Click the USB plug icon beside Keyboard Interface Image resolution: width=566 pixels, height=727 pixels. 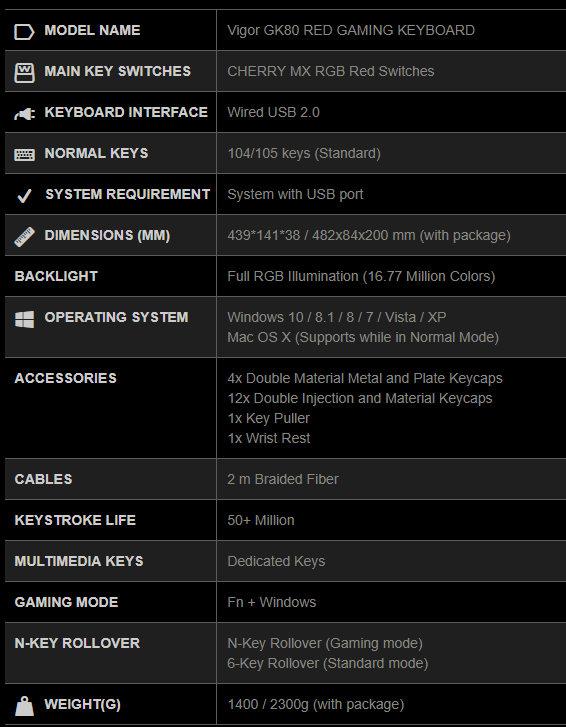[24, 114]
